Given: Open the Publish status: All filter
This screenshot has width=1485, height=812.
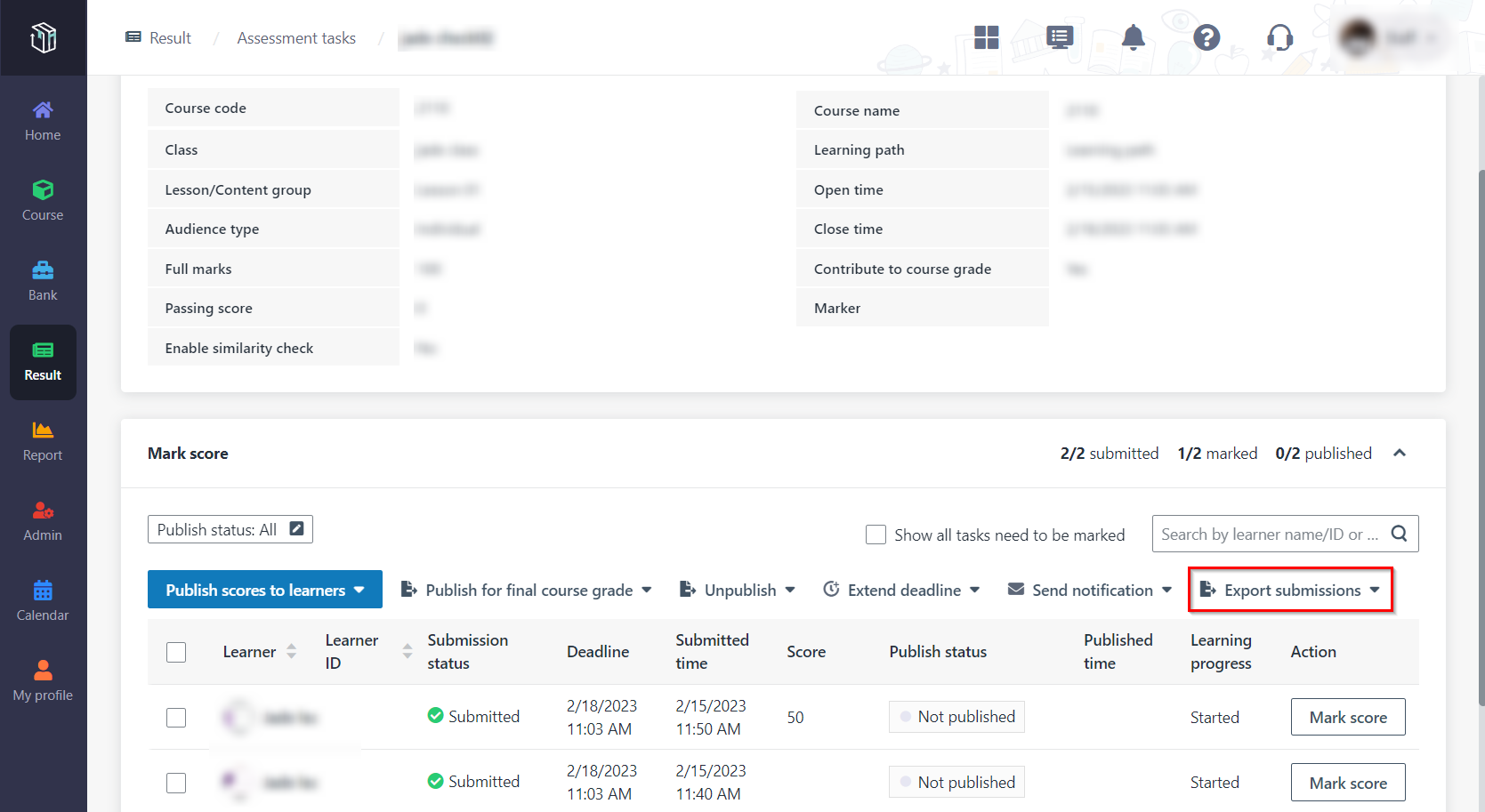Looking at the screenshot, I should tap(230, 529).
